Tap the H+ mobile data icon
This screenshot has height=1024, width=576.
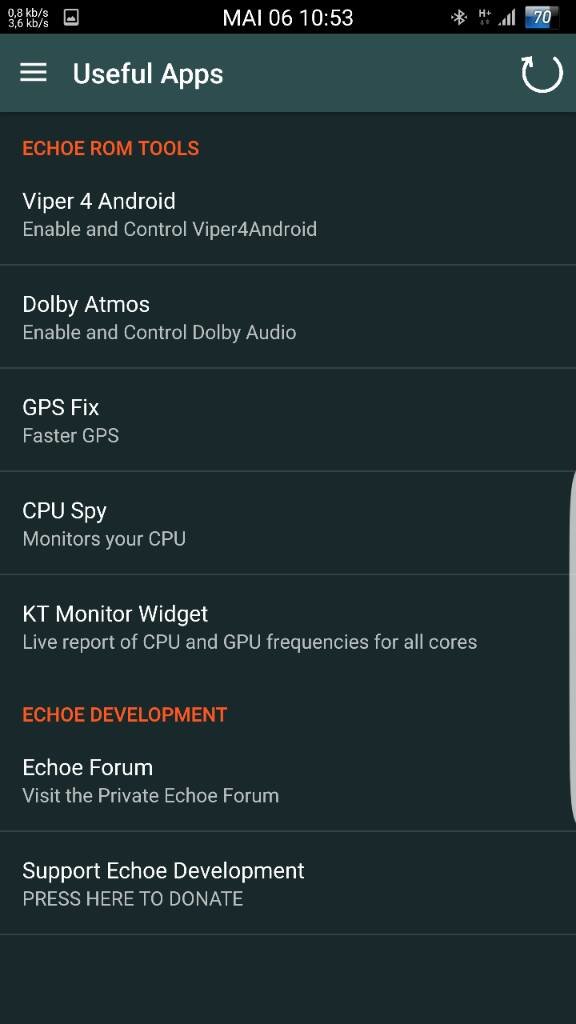(x=485, y=17)
